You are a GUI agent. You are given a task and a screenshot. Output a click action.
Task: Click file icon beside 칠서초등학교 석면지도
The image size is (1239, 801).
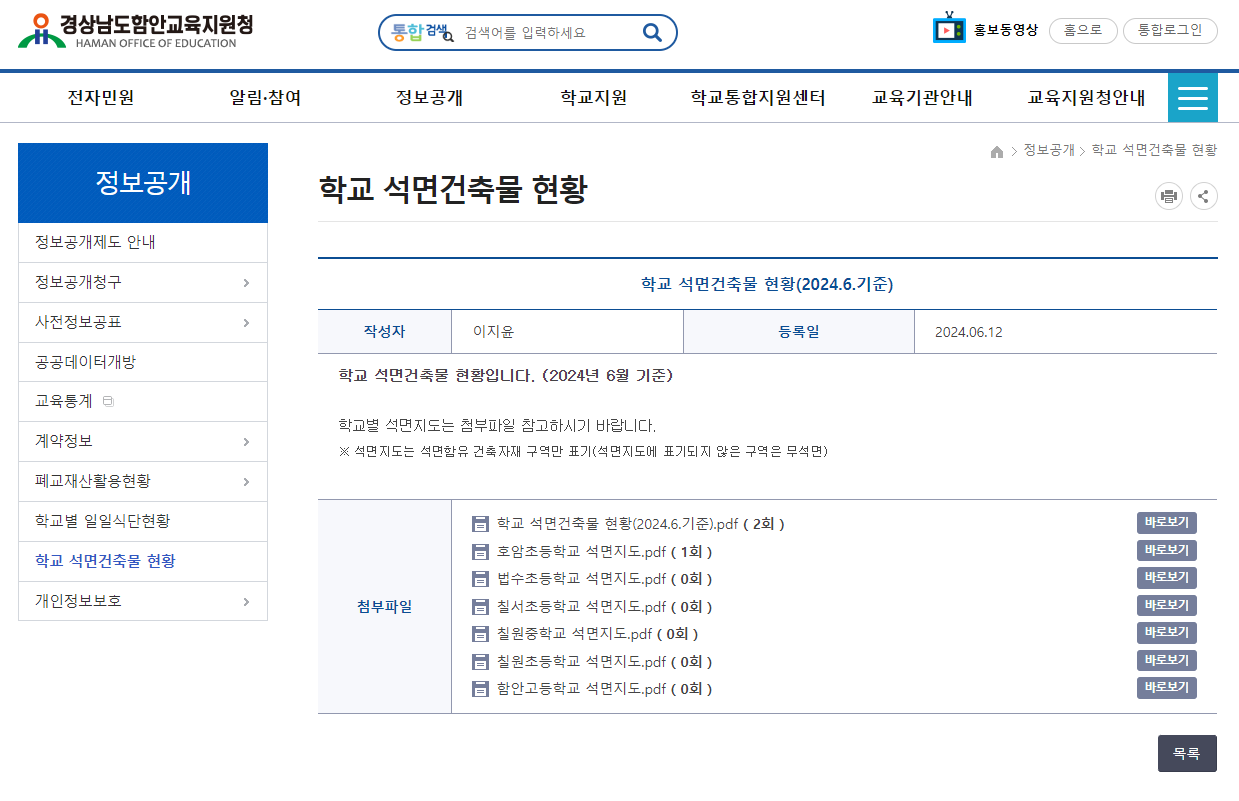pos(480,606)
